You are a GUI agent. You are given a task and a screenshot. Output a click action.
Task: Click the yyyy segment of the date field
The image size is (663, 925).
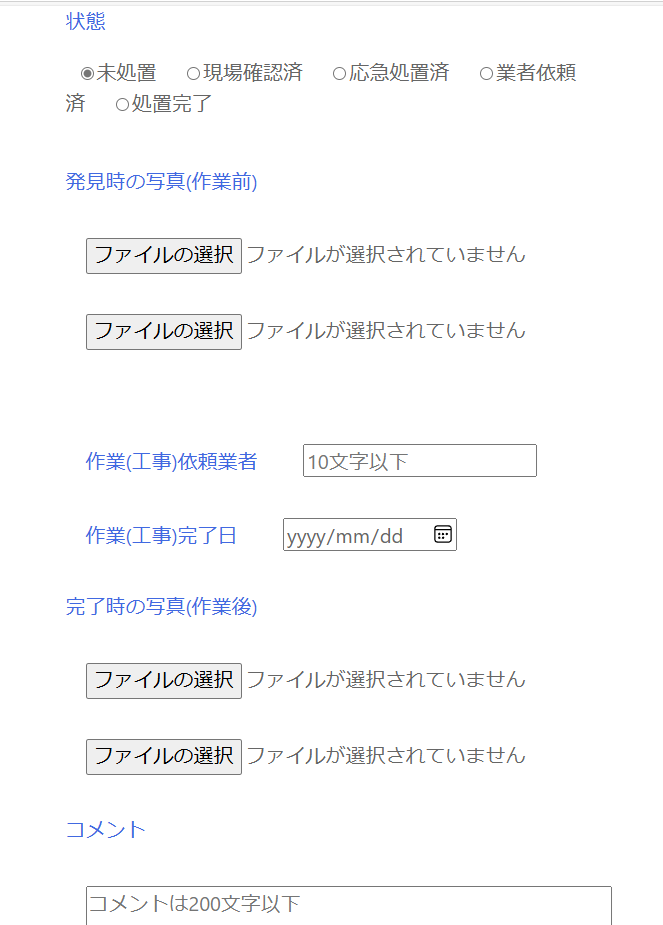(x=306, y=537)
